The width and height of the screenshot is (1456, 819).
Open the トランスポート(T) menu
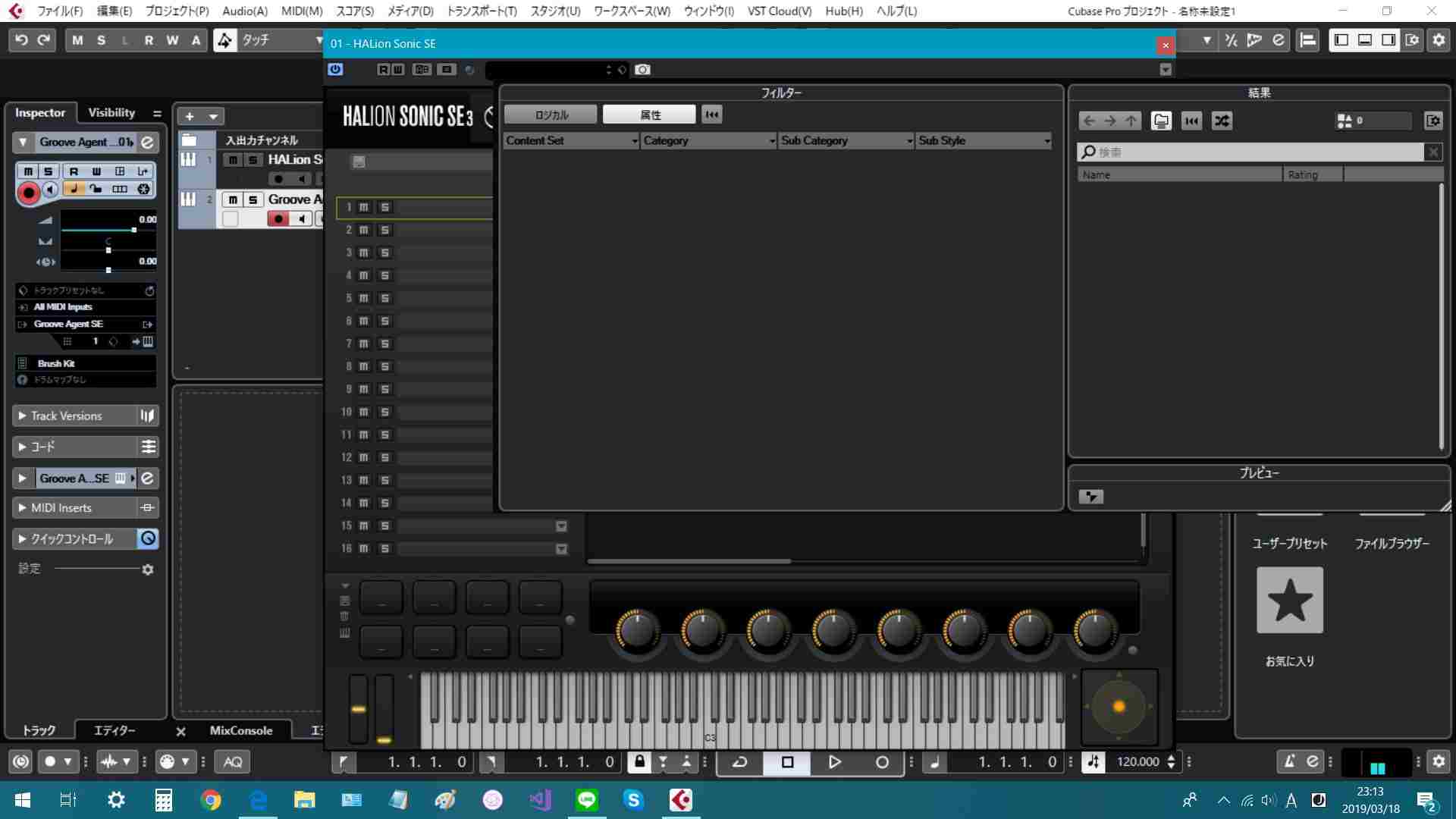point(482,11)
